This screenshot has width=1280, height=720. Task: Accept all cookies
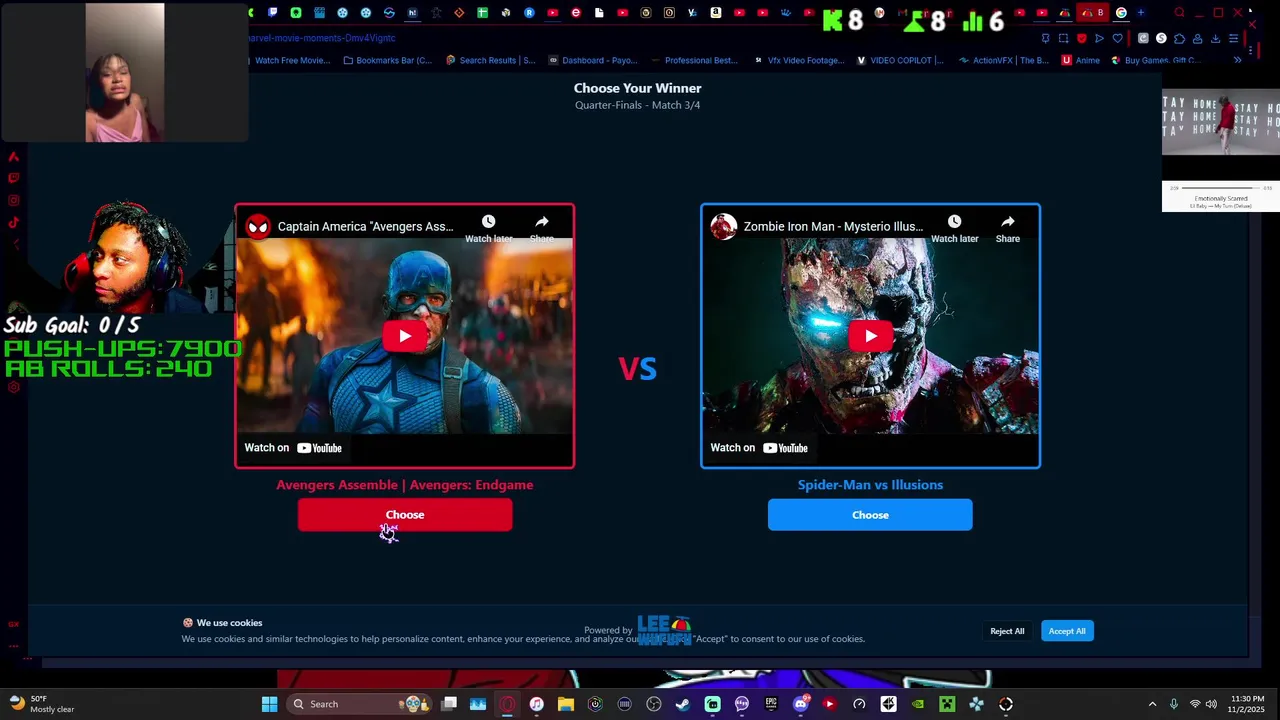[x=1067, y=631]
